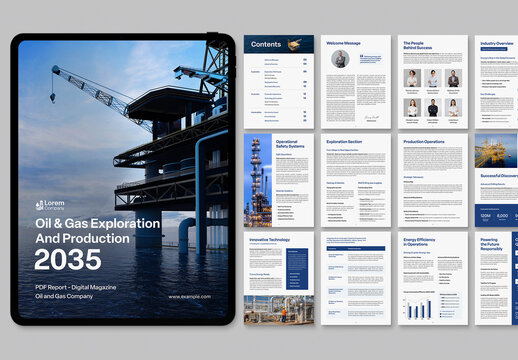The height and width of the screenshot is (360, 518).
Task: Click the blue sidebar box on Innovative Technology page
Action: coord(297,269)
